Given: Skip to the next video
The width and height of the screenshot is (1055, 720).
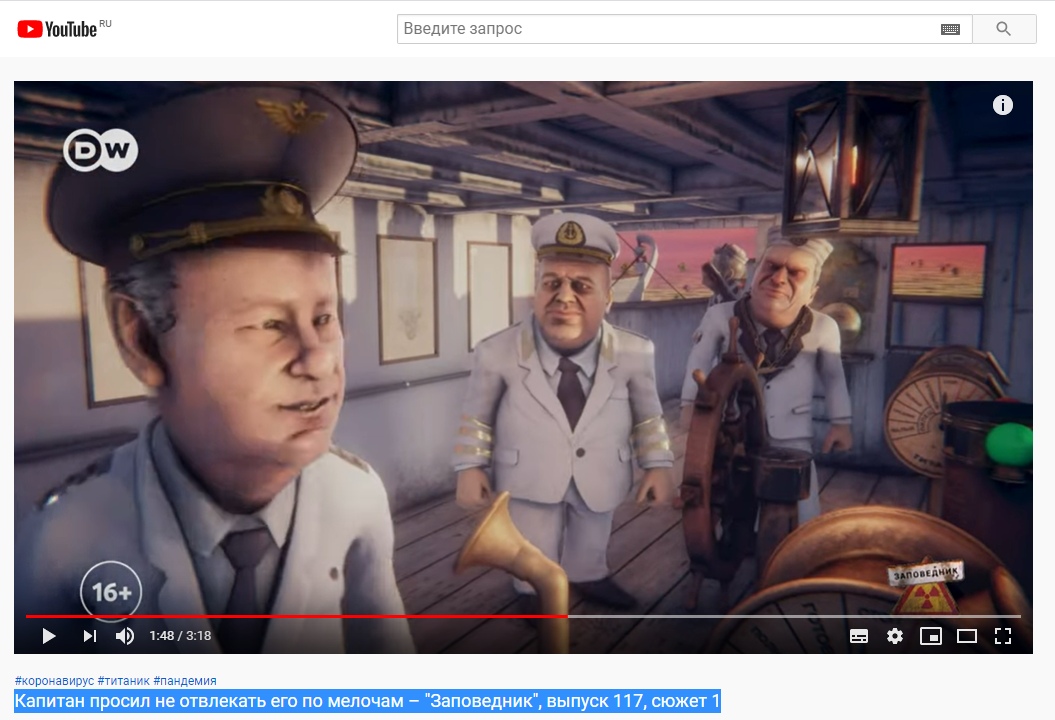Looking at the screenshot, I should click(x=89, y=636).
